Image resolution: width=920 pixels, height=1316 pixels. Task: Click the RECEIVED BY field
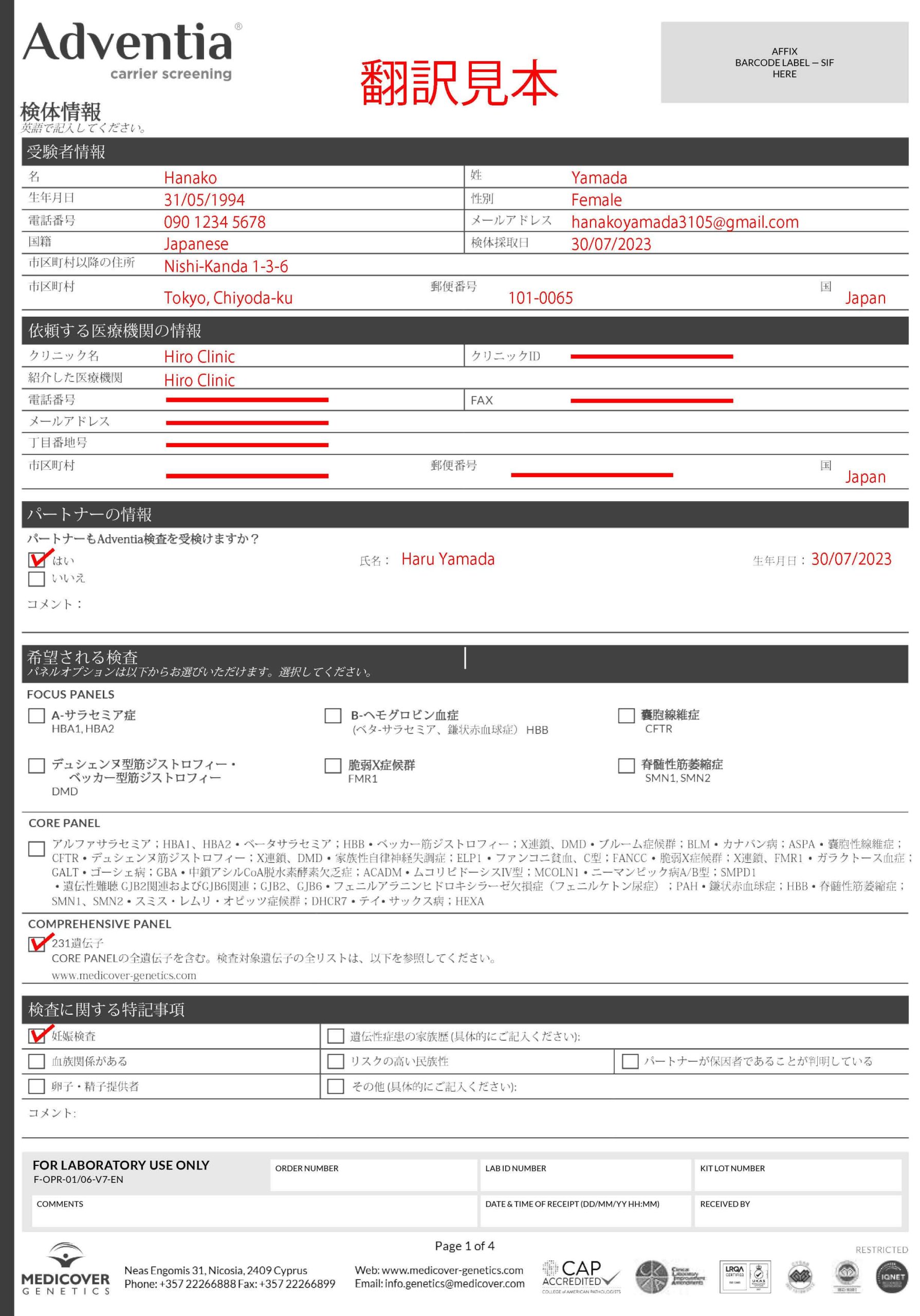point(798,1211)
